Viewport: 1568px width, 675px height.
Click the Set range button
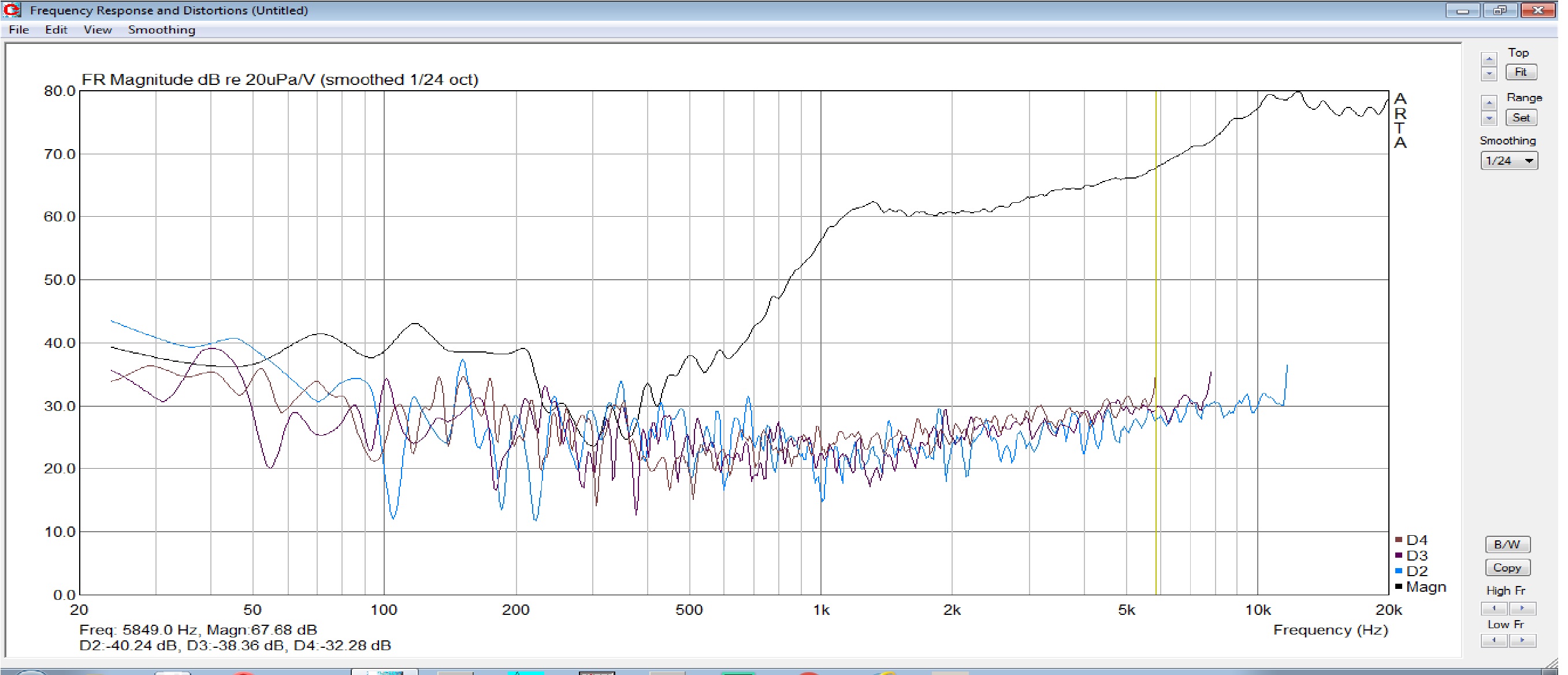click(1521, 117)
